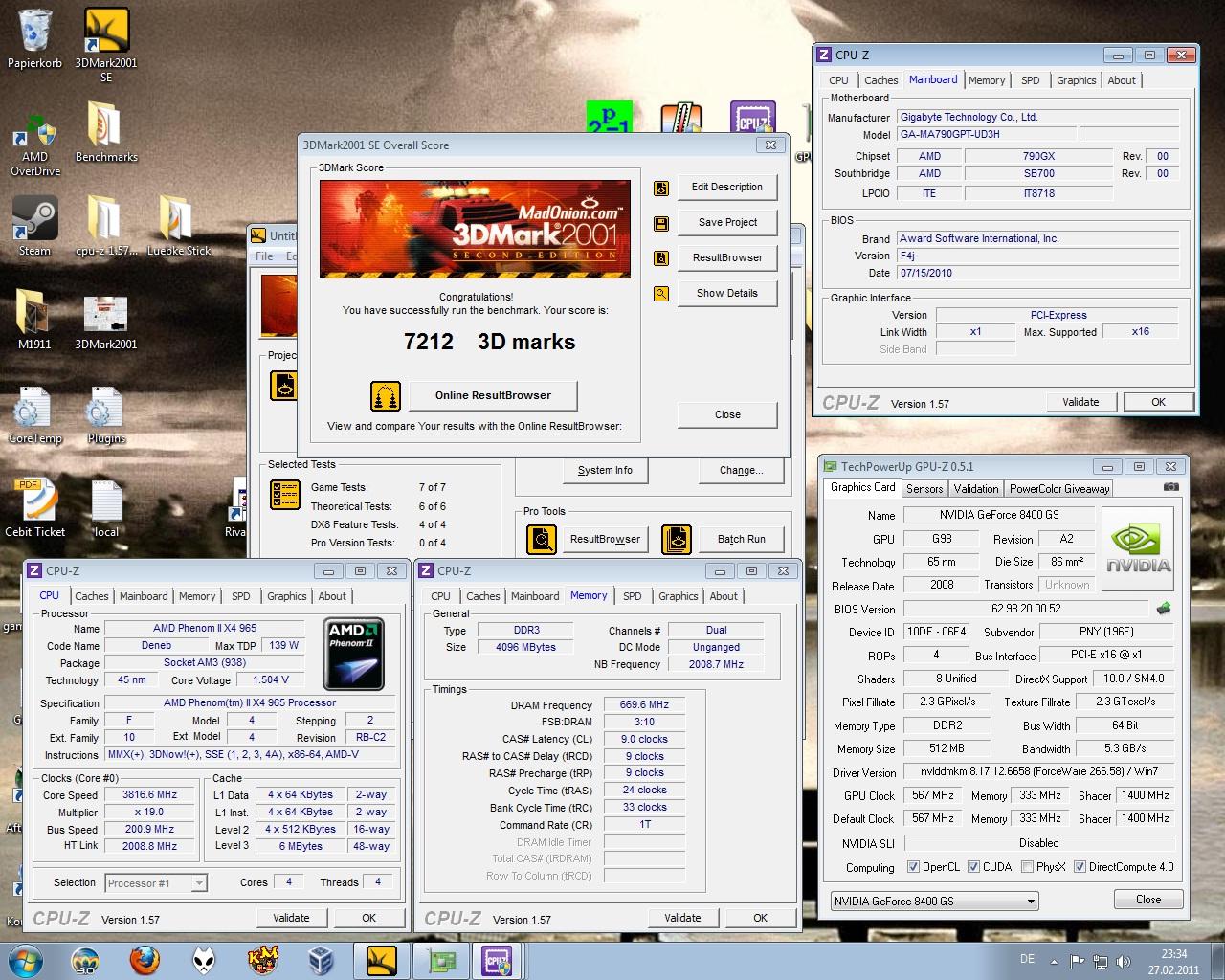The width and height of the screenshot is (1225, 980).
Task: Toggle the PhysX checkbox in GPU-Z
Action: pyautogui.click(x=1027, y=867)
